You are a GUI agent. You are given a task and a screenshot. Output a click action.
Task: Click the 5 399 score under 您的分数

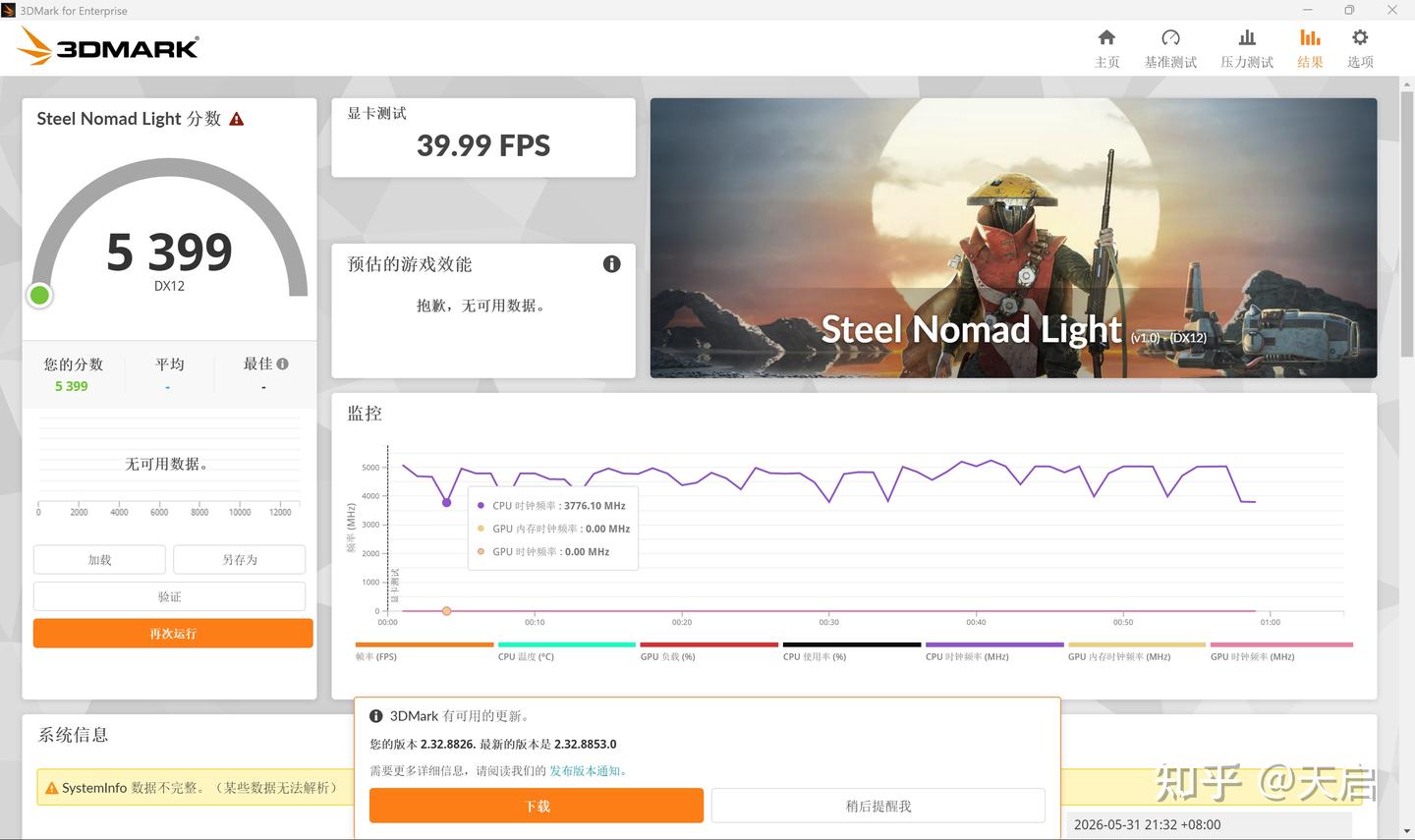pyautogui.click(x=72, y=386)
